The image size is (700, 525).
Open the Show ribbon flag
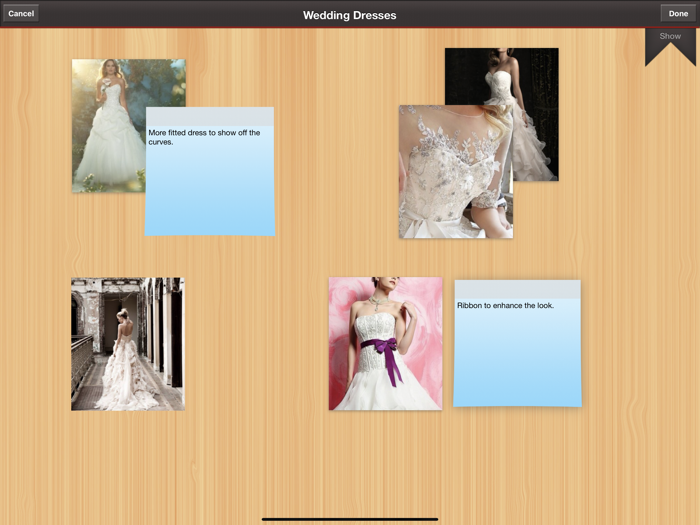[x=670, y=45]
